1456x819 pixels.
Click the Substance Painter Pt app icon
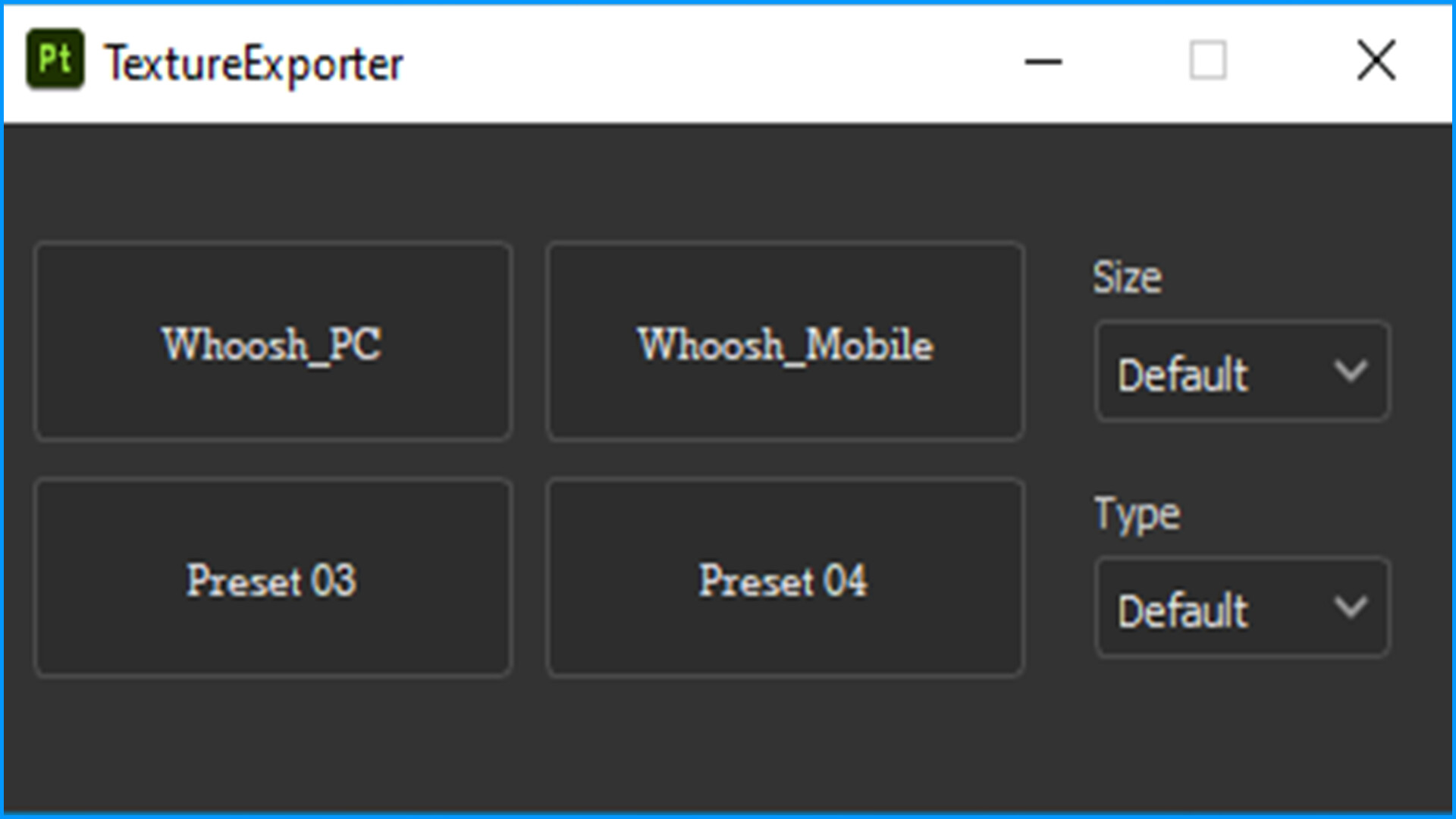55,59
